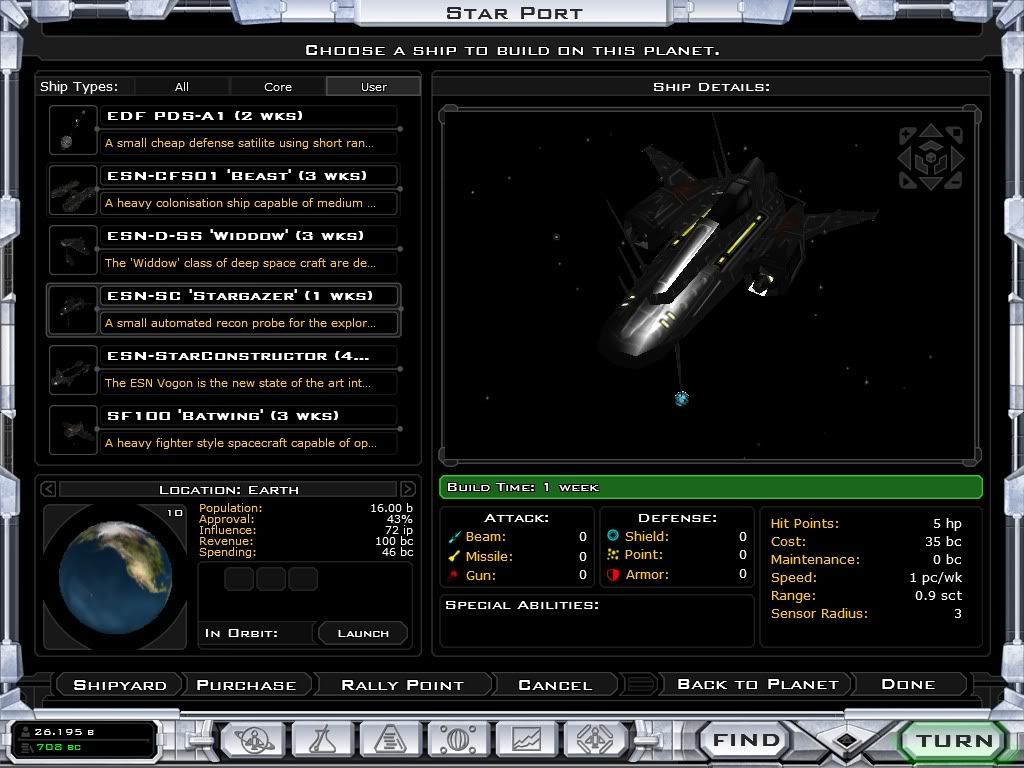Select the ESN-SC 'Stargazer' ship thumbnail
The image size is (1024, 768).
coord(73,310)
